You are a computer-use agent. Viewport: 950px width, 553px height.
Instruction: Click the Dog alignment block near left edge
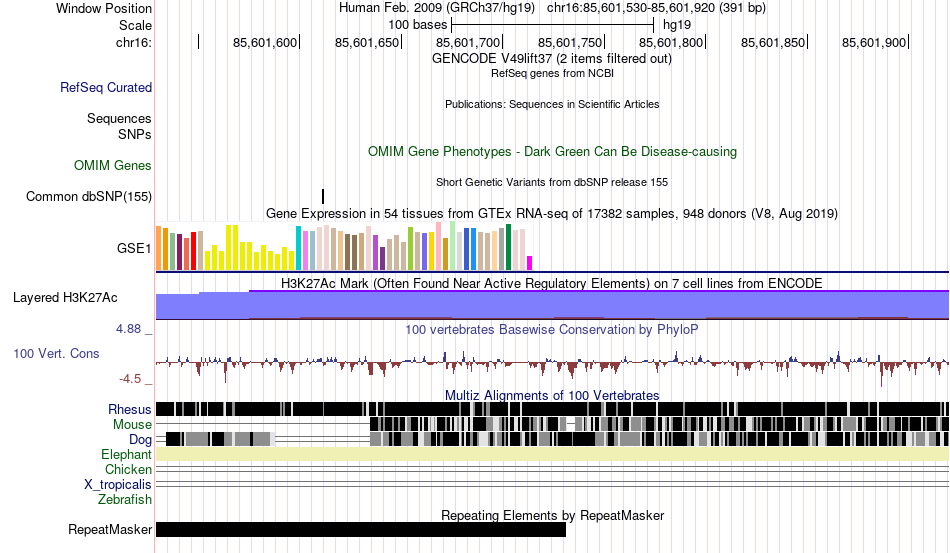[219, 439]
